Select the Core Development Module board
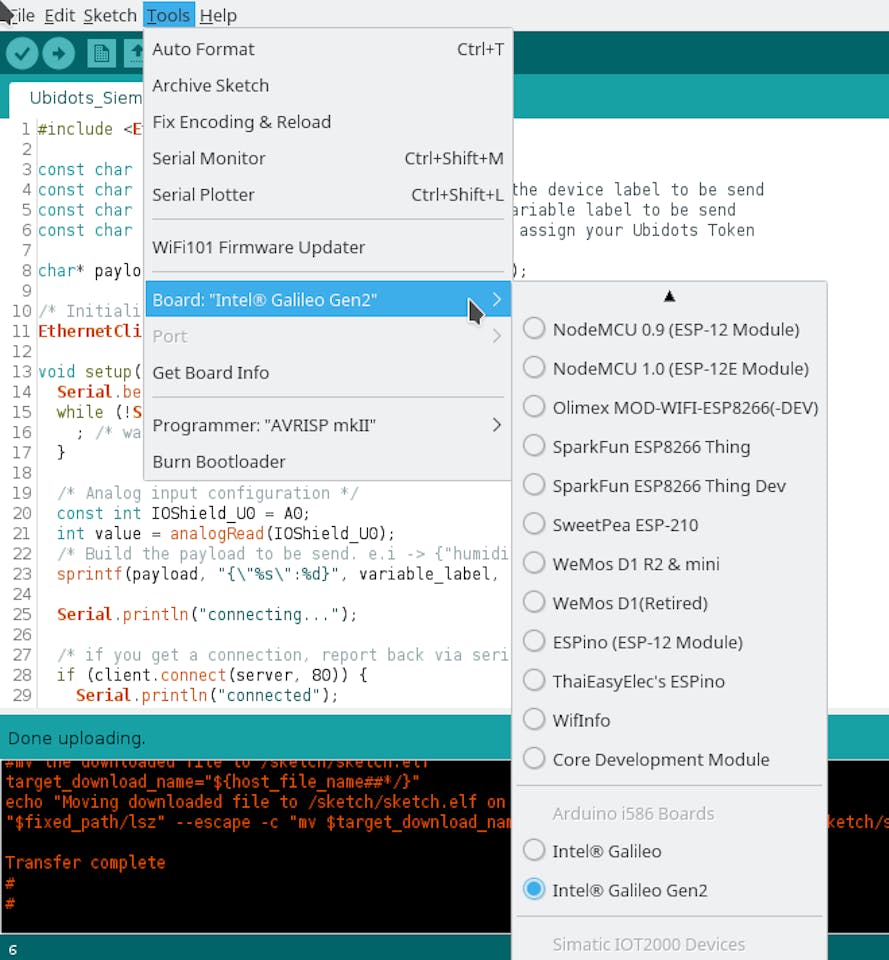 pyautogui.click(x=669, y=760)
